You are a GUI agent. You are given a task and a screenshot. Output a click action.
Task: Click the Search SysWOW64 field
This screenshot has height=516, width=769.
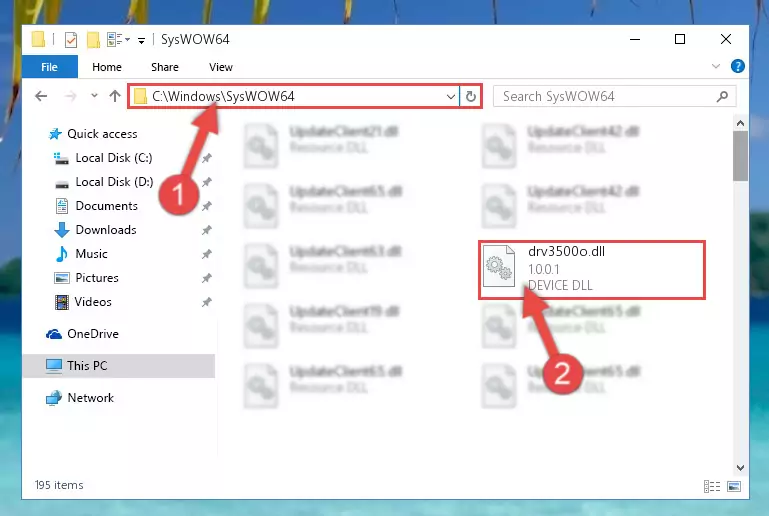(615, 97)
